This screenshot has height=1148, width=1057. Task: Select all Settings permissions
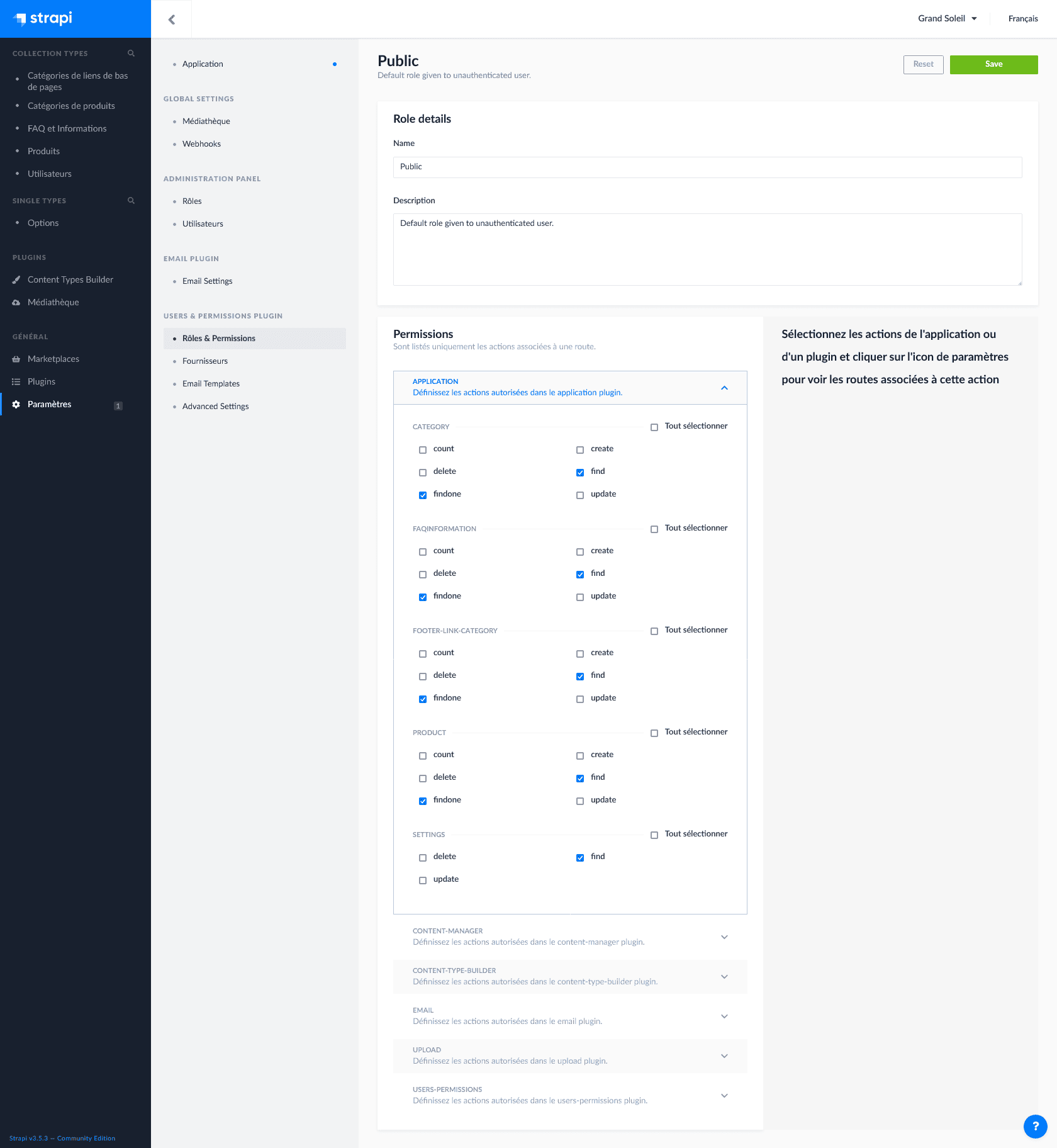point(654,835)
